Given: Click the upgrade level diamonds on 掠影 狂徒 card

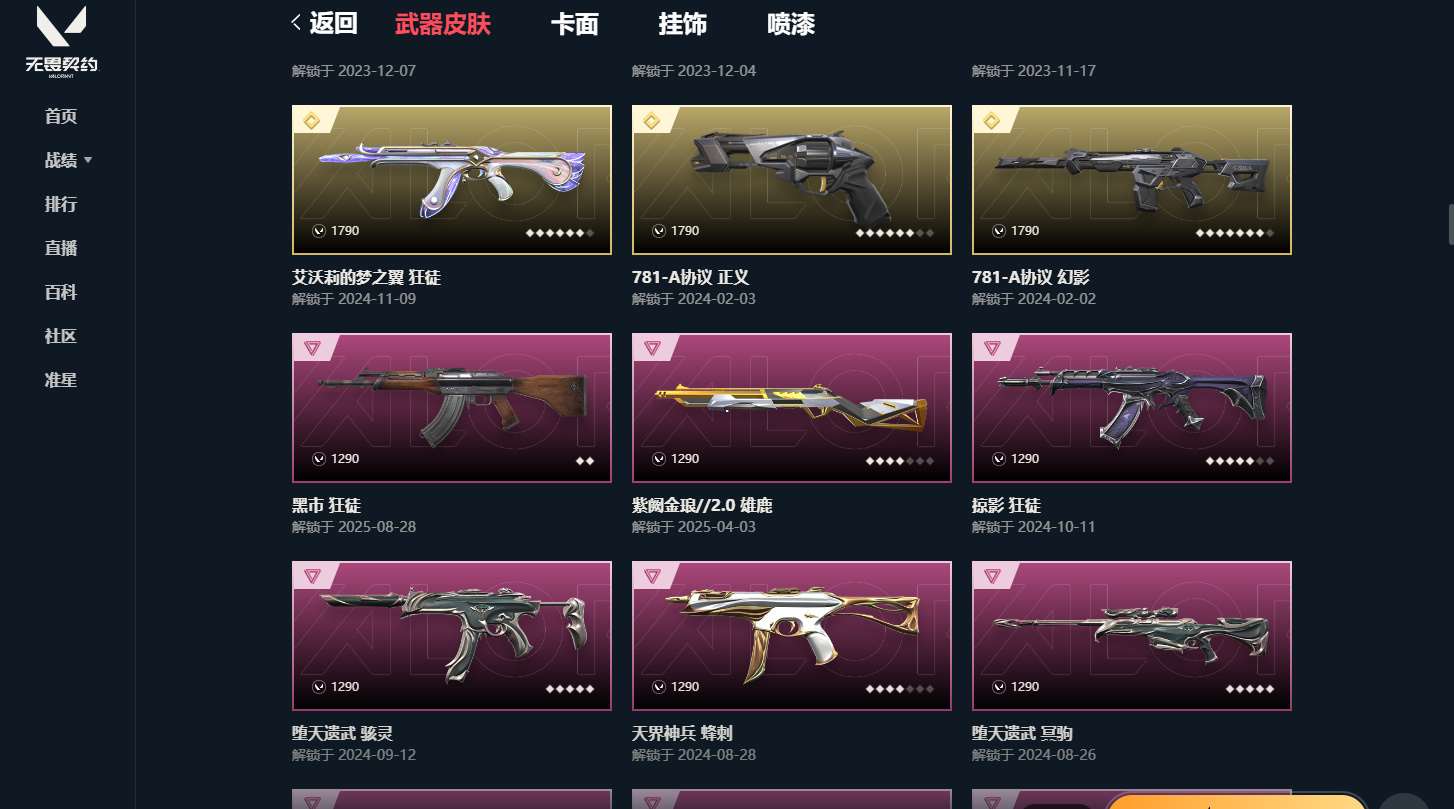Looking at the screenshot, I should pos(1240,461).
